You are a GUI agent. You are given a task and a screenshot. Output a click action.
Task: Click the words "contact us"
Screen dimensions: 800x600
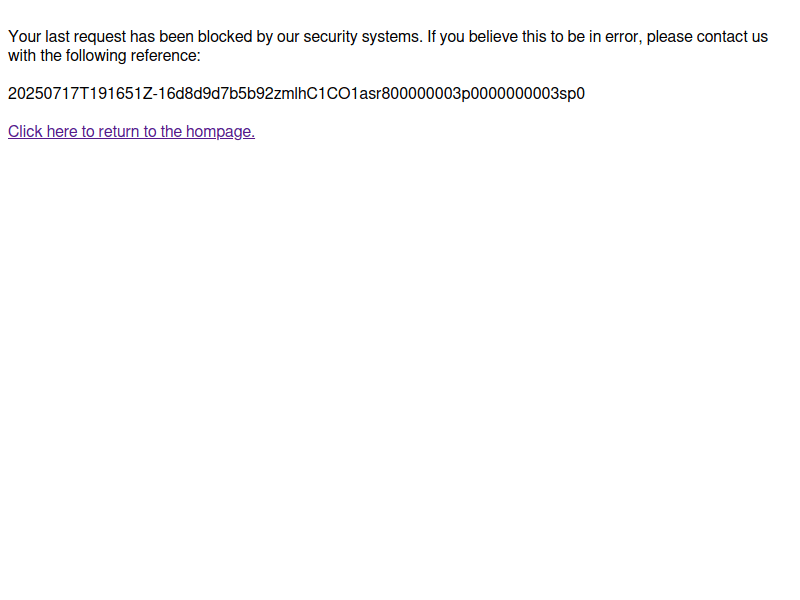click(732, 37)
